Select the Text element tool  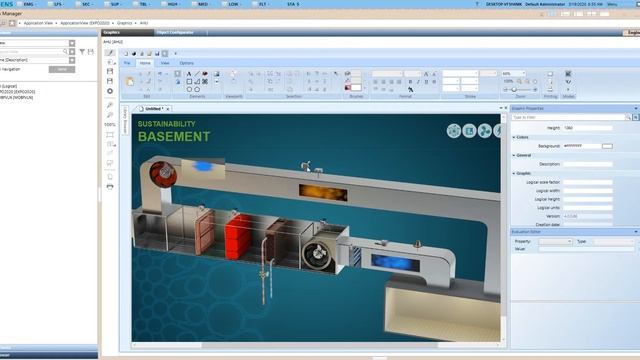click(x=189, y=74)
